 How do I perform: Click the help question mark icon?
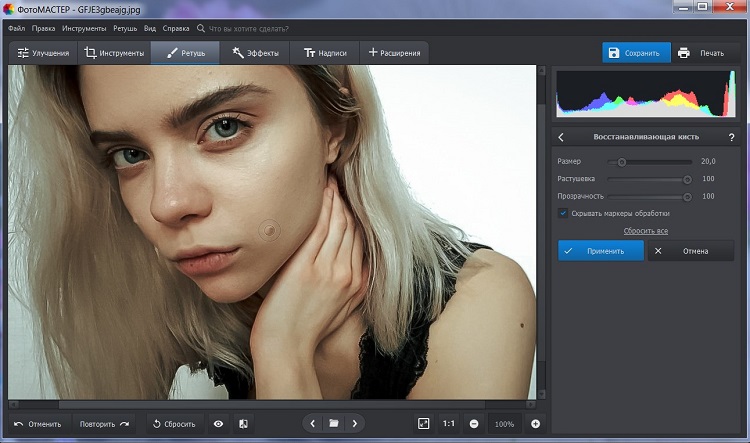(x=732, y=137)
